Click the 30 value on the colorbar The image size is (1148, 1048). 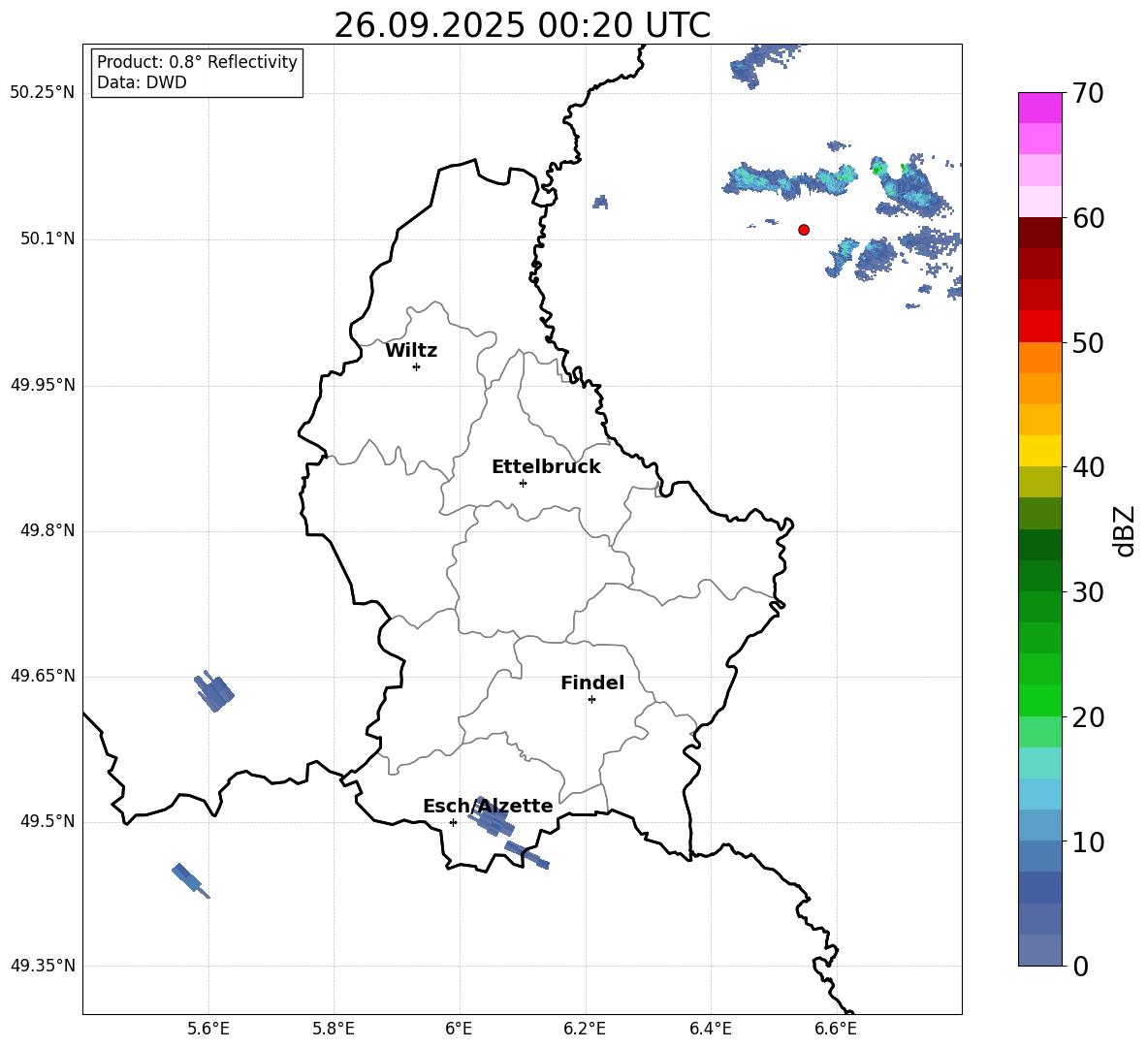point(1088,591)
